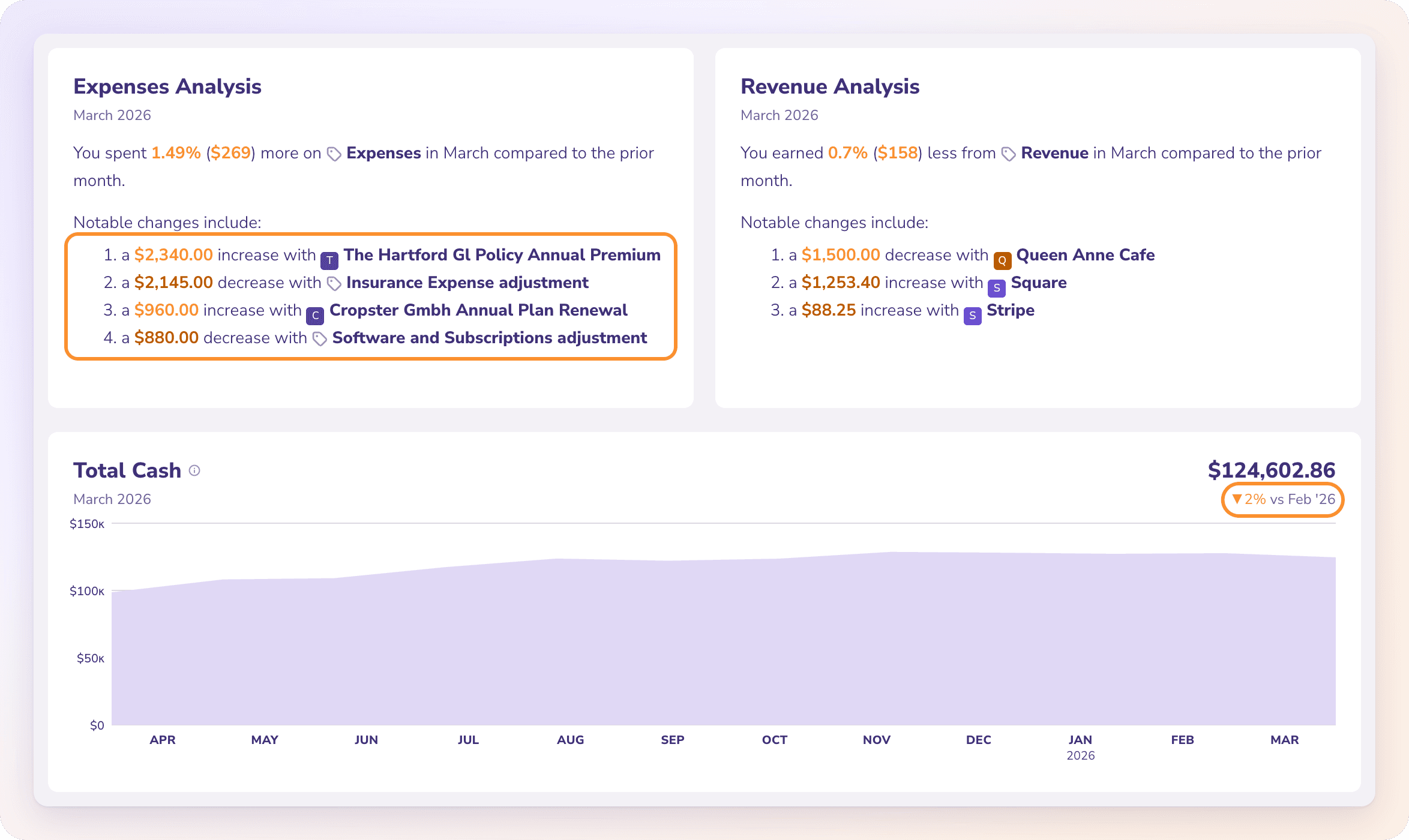Click the 1.49% expenses change figure
Screen dimensions: 1409x840
(176, 153)
